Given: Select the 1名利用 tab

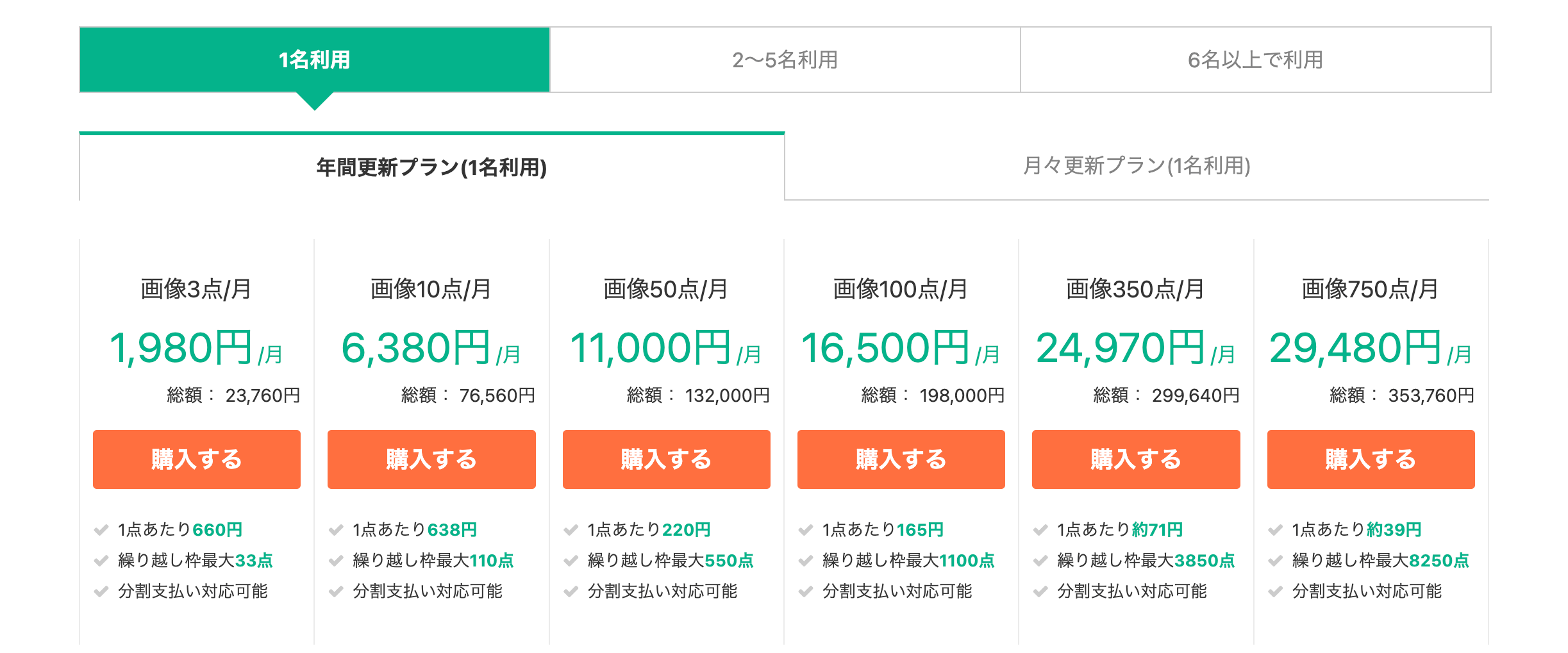Looking at the screenshot, I should (314, 60).
